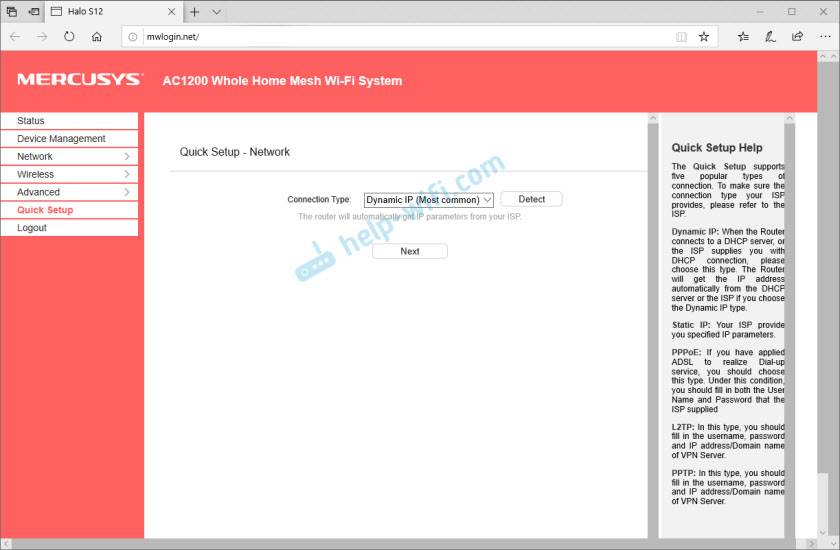Expand the Advanced menu
Image resolution: width=840 pixels, height=550 pixels.
click(70, 192)
